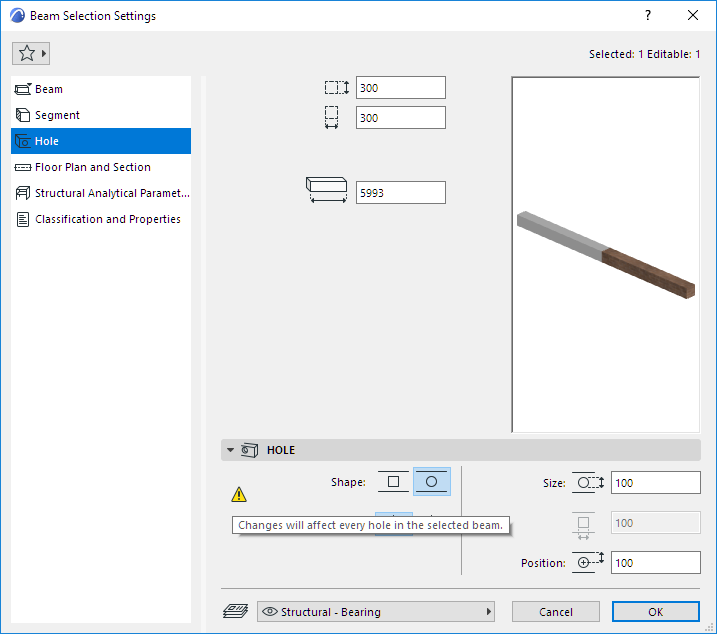Open the Beam settings page
Image resolution: width=717 pixels, height=634 pixels.
point(101,89)
